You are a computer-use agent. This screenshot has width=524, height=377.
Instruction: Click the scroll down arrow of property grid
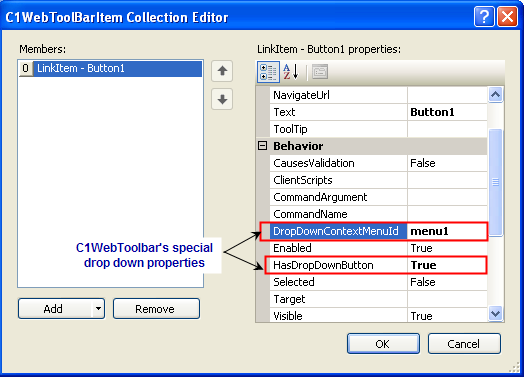tap(495, 314)
